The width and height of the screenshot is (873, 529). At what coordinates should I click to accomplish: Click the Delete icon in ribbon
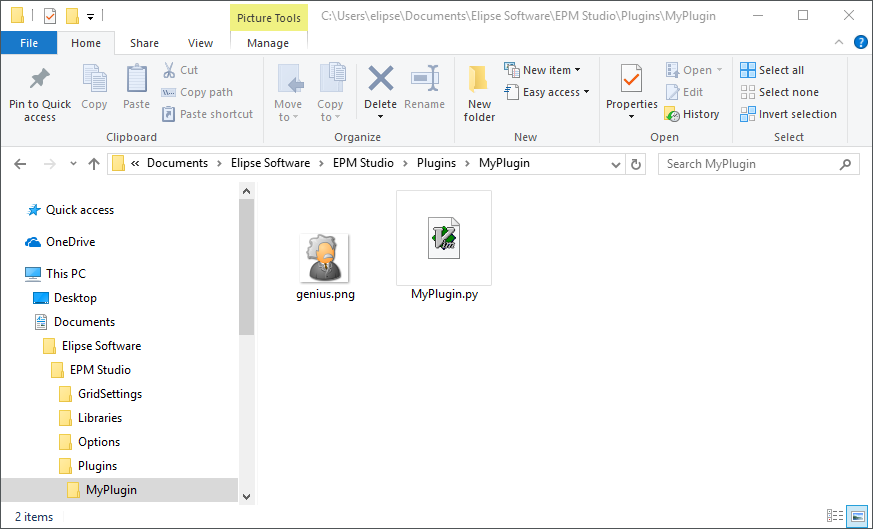(380, 80)
